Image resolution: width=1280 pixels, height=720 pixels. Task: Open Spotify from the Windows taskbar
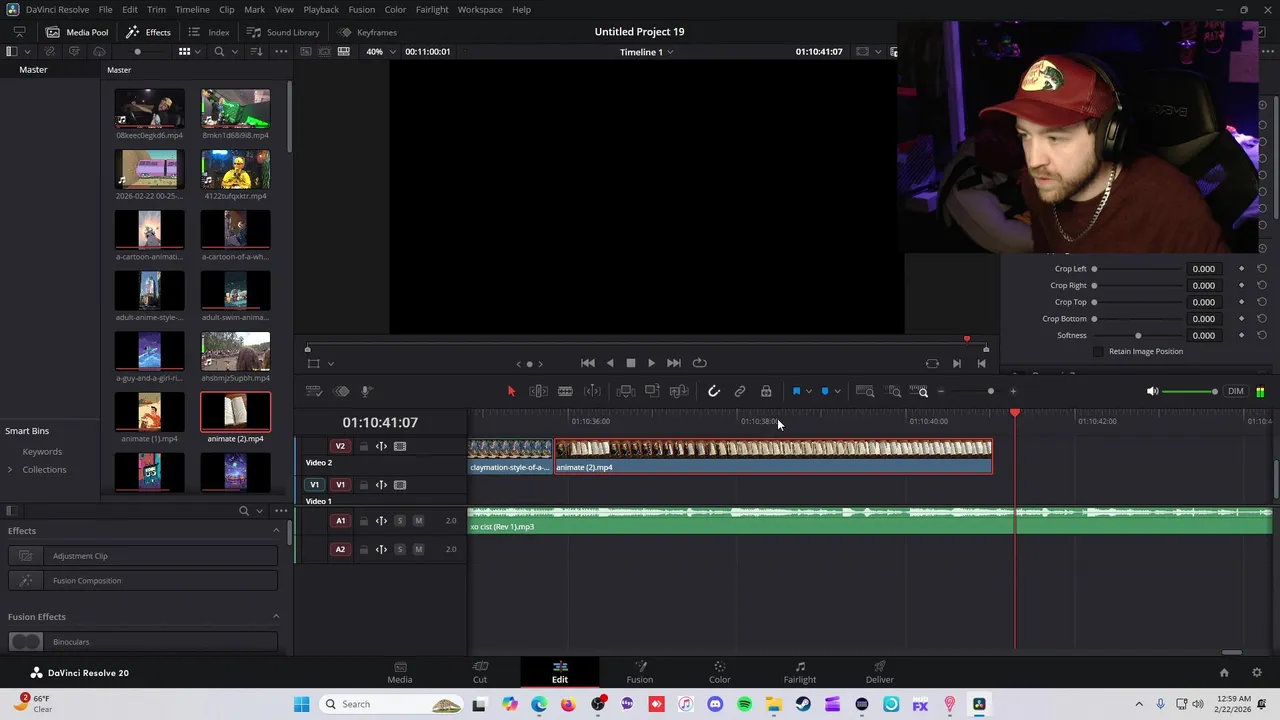pos(744,704)
